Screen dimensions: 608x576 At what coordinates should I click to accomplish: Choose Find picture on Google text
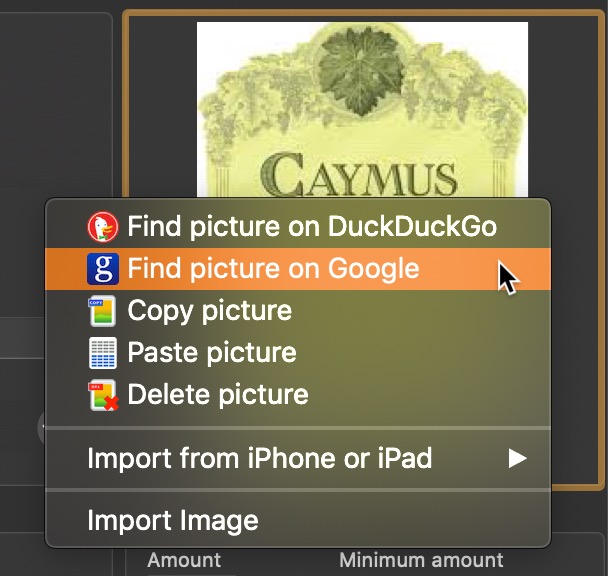[x=273, y=269]
